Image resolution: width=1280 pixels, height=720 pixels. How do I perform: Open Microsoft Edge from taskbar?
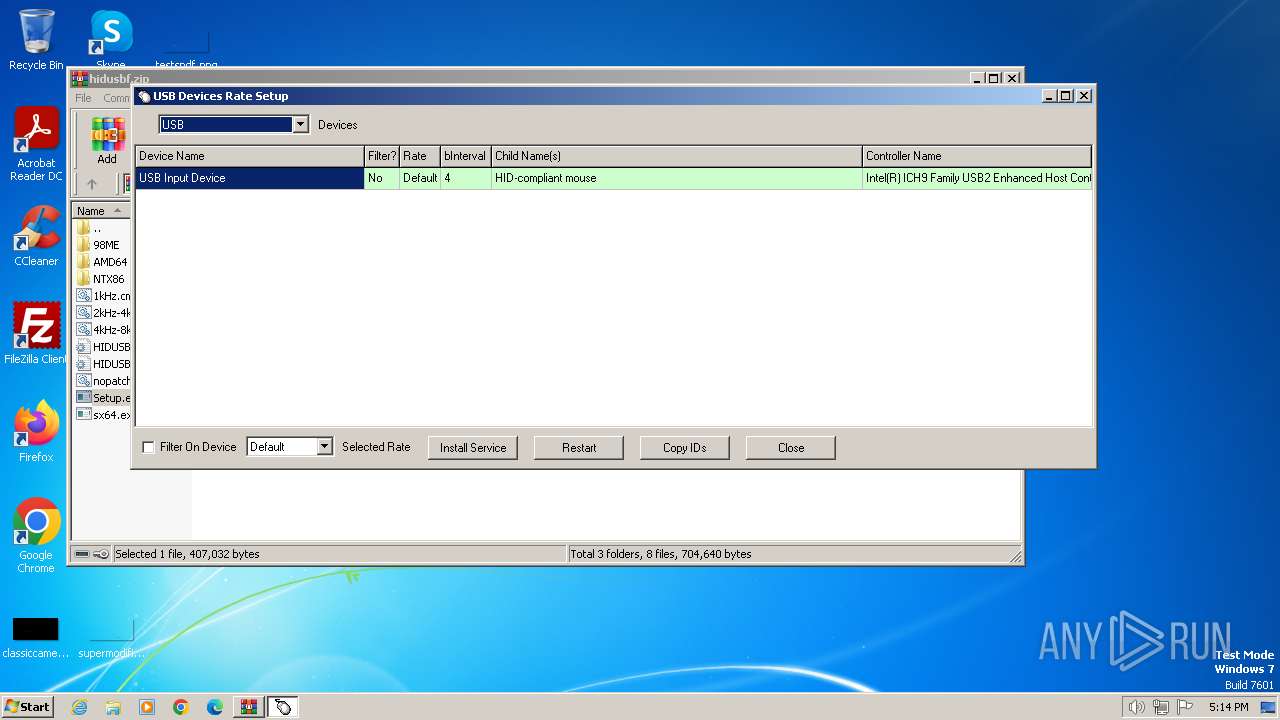tap(215, 707)
